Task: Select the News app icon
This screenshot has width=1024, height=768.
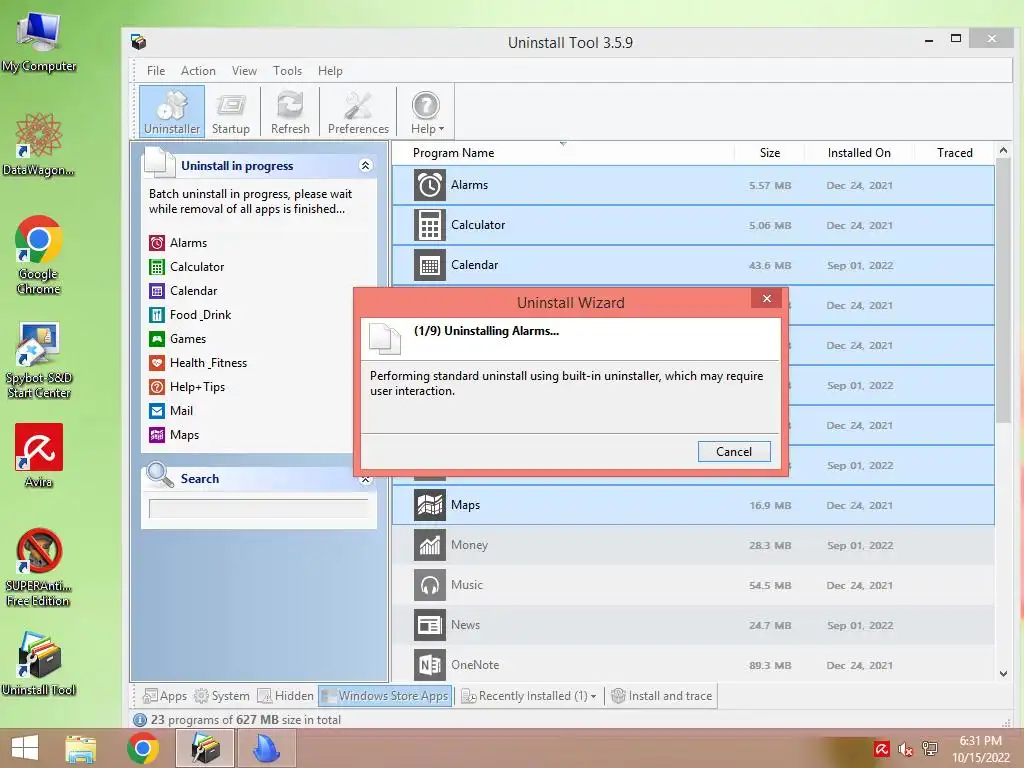Action: click(x=430, y=625)
